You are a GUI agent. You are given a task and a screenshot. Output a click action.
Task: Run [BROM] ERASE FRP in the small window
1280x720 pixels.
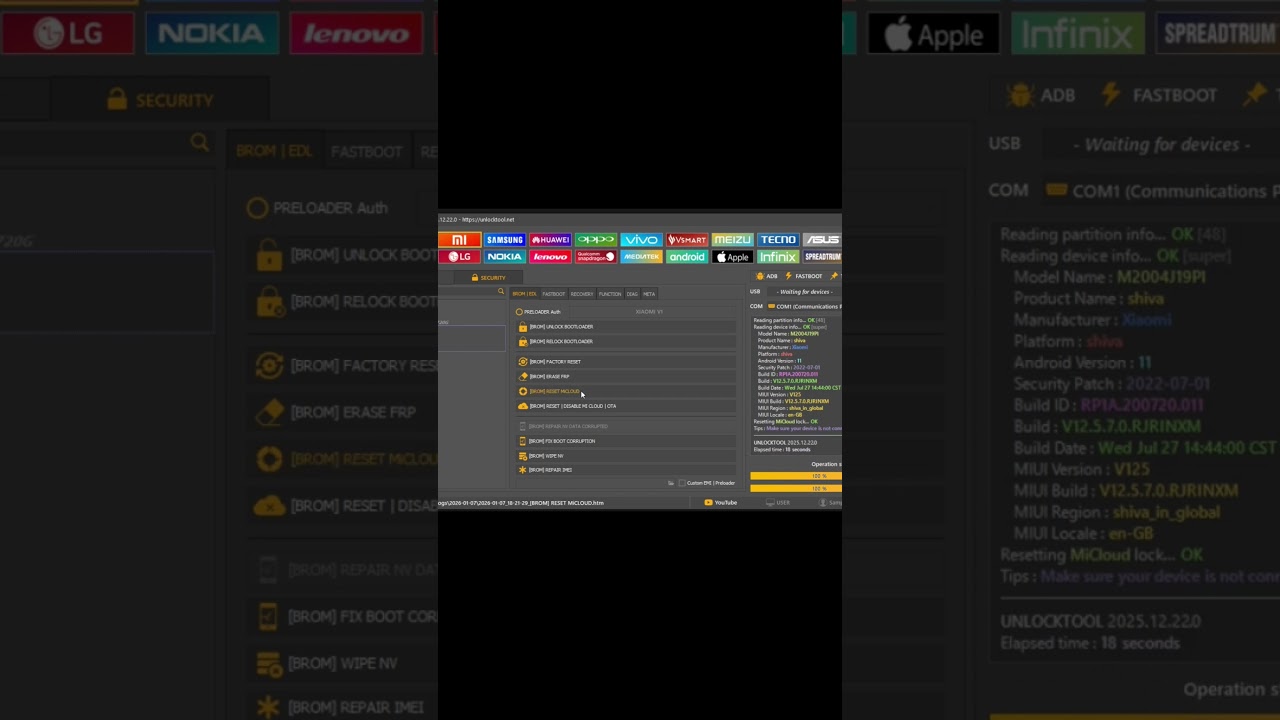tap(625, 377)
